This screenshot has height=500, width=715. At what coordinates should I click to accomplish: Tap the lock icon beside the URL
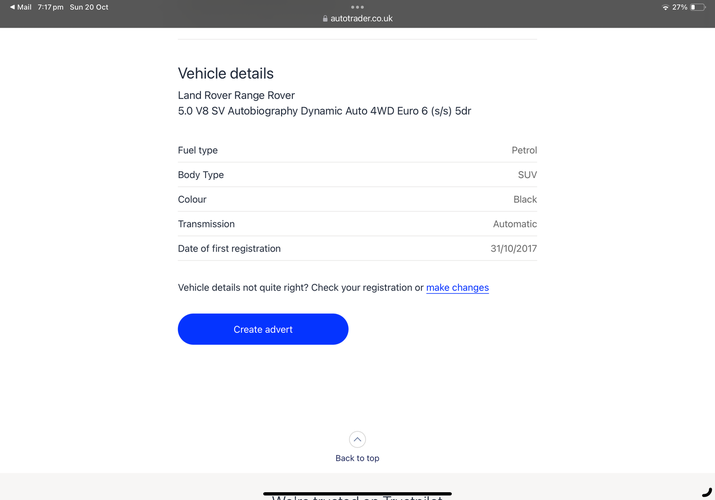[x=325, y=19]
